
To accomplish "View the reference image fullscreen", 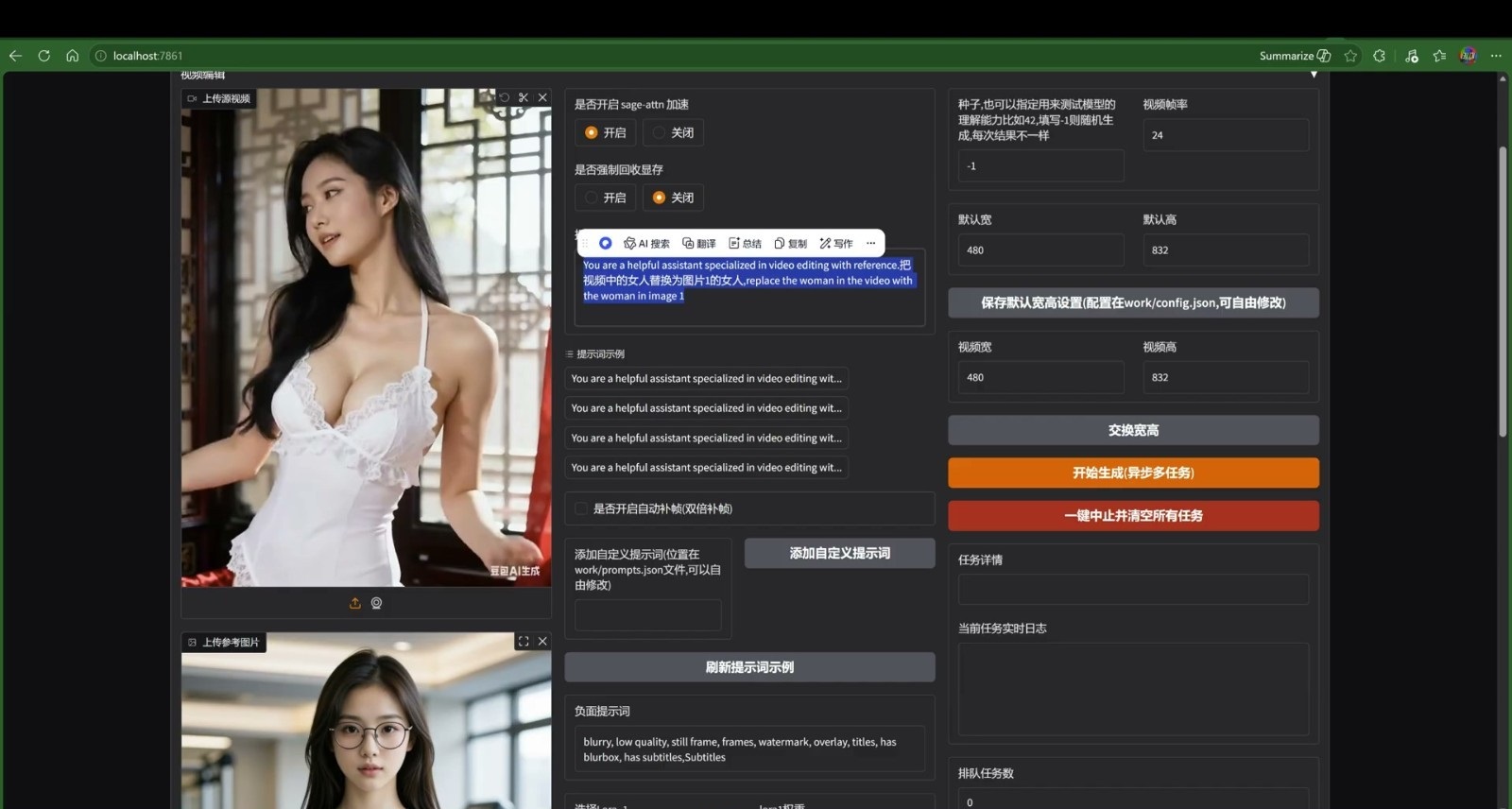I will [524, 641].
